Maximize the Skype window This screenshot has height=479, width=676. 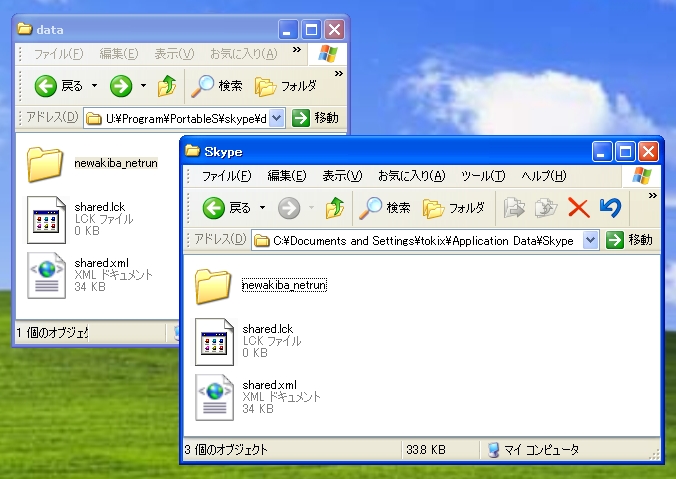point(625,152)
